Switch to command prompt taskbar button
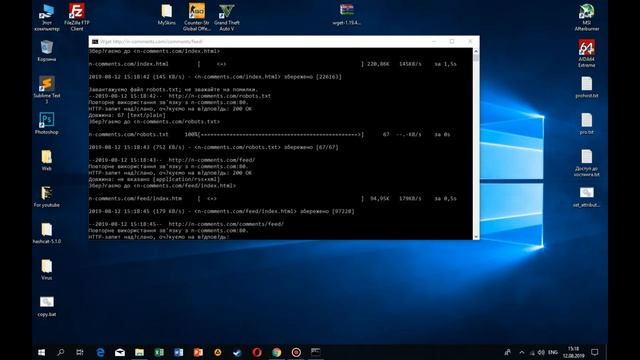Viewport: 640px width, 360px height. point(316,352)
